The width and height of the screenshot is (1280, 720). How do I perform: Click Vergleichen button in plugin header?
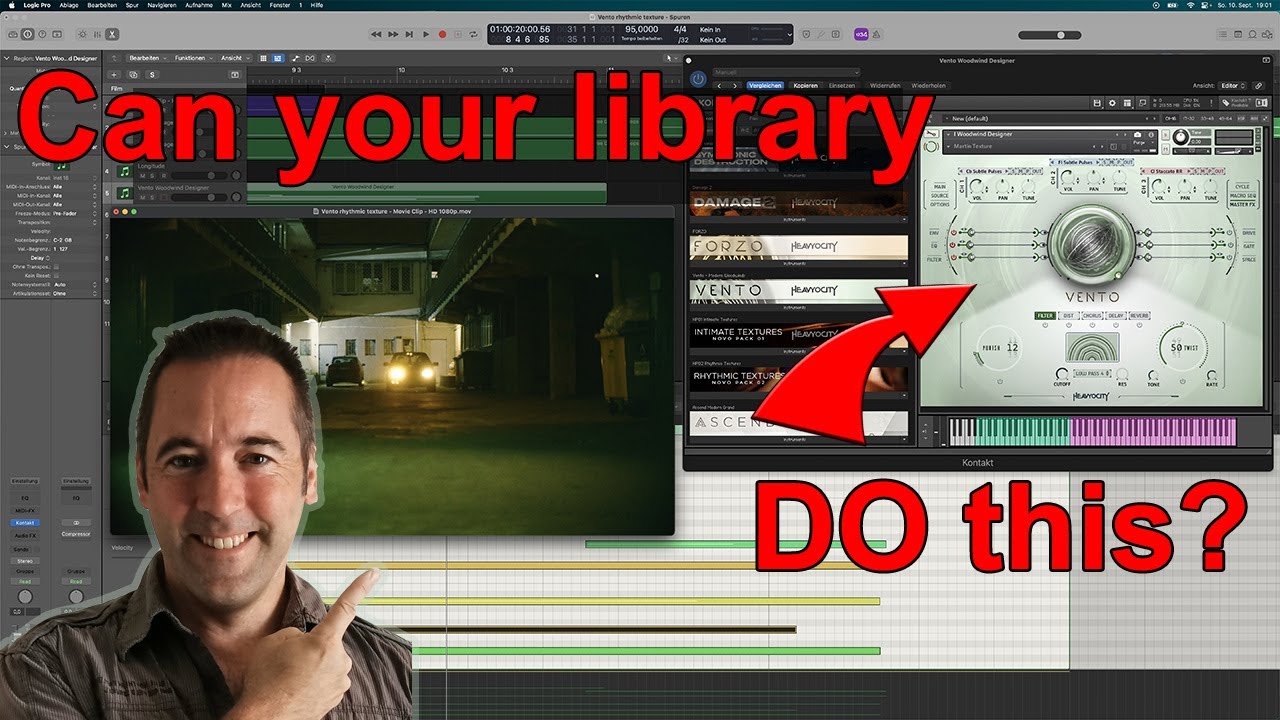point(765,85)
